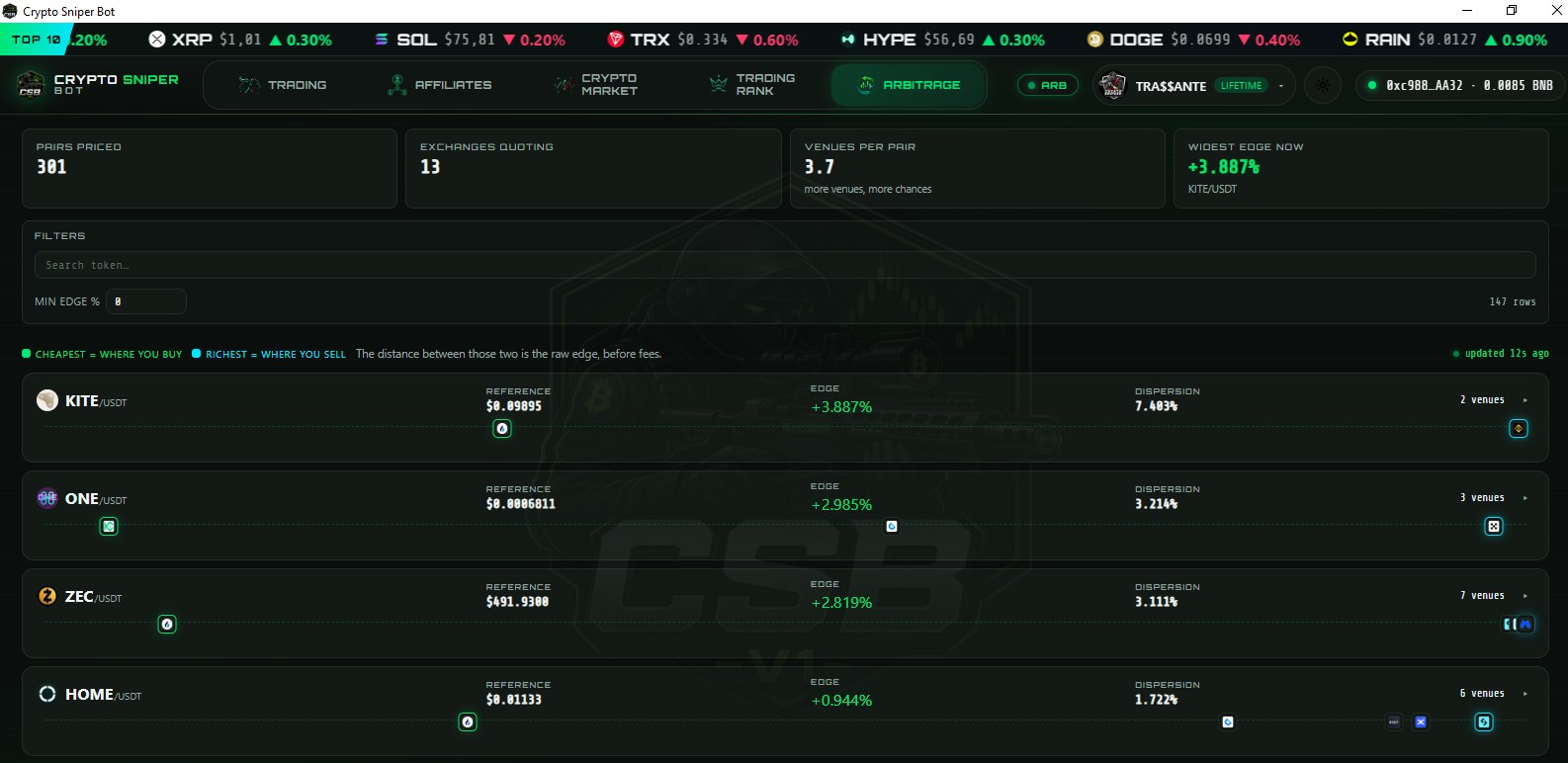
Task: Click the SOL coin icon in ticker
Action: click(x=382, y=40)
